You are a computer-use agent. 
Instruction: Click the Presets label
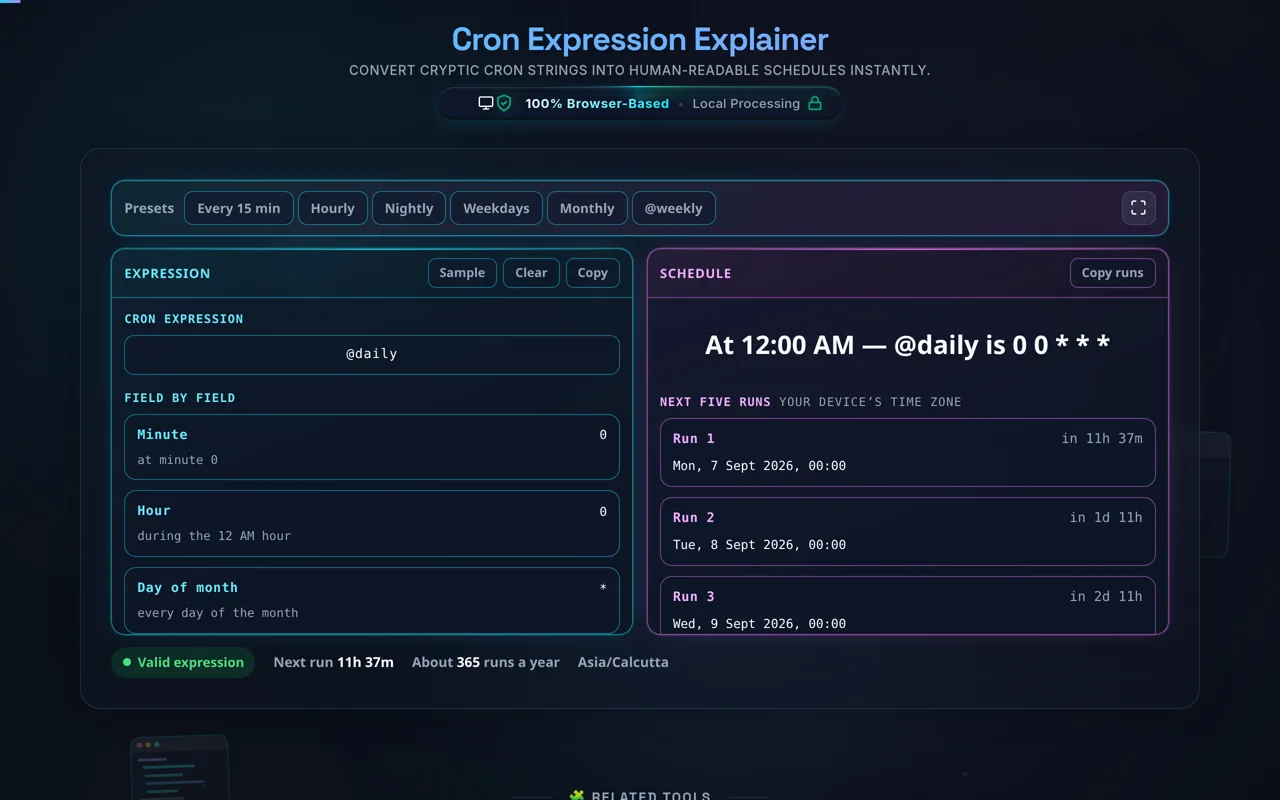[x=149, y=208]
